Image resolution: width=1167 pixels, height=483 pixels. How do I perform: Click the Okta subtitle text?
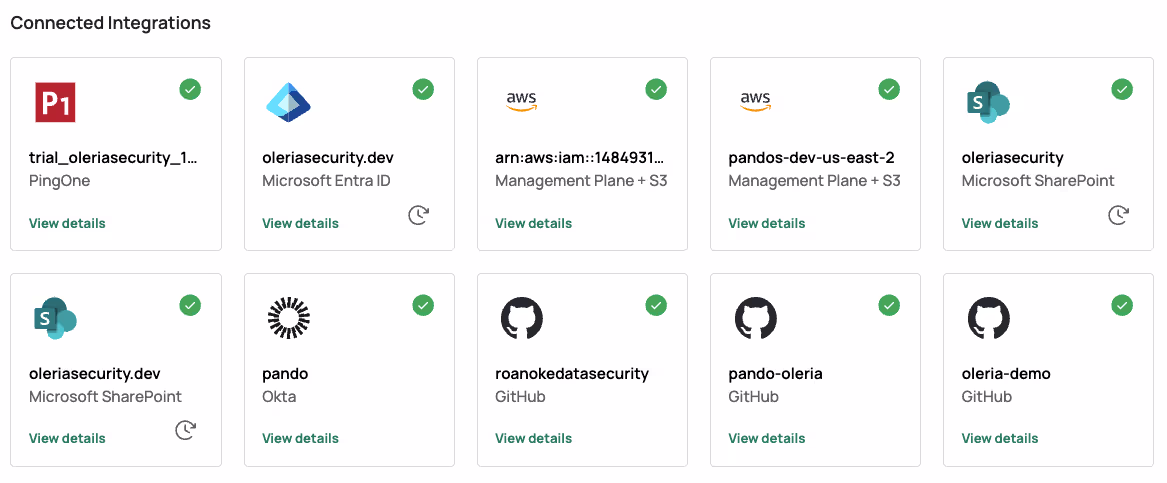(x=279, y=397)
